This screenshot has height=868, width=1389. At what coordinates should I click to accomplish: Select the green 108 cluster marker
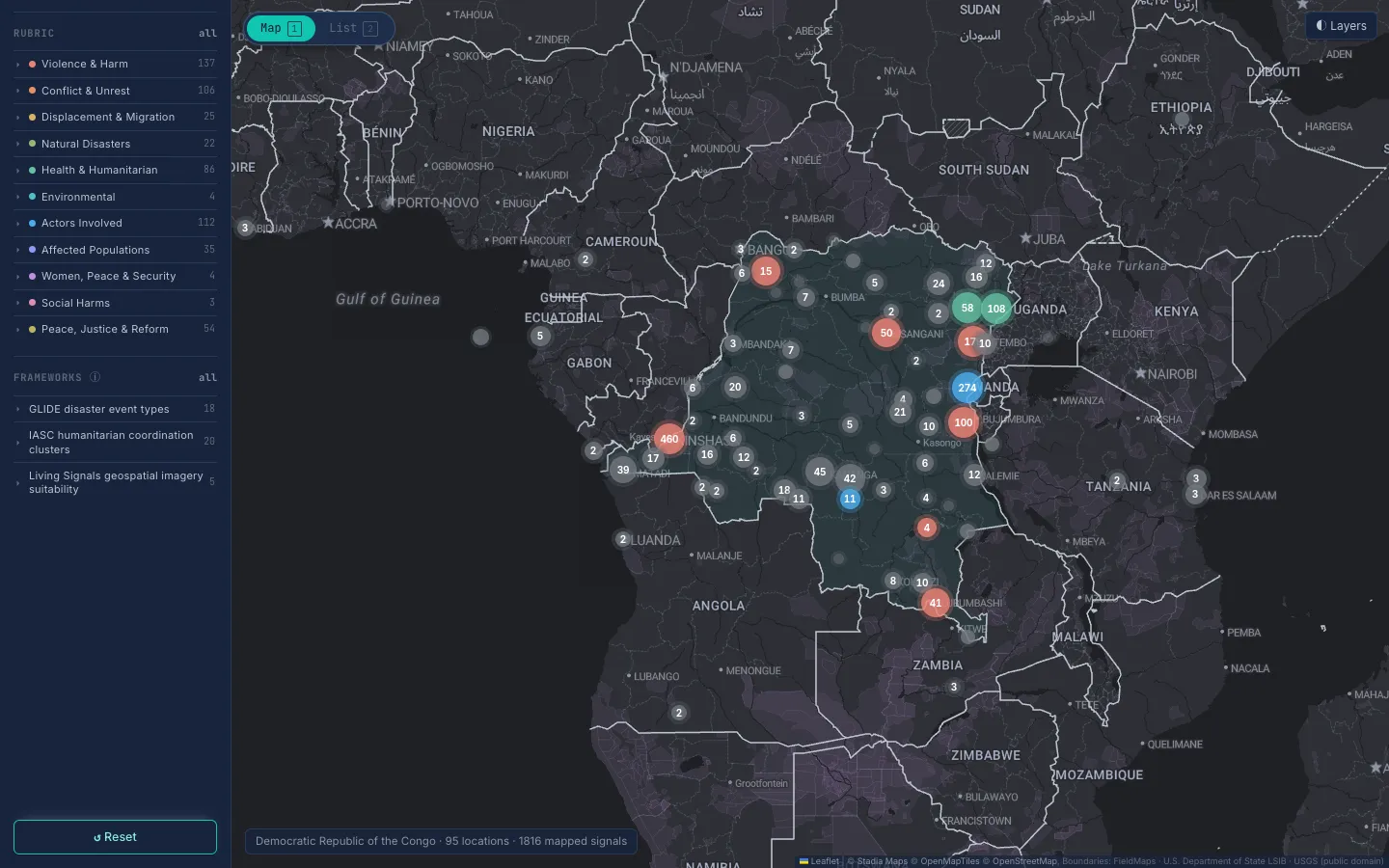996,309
